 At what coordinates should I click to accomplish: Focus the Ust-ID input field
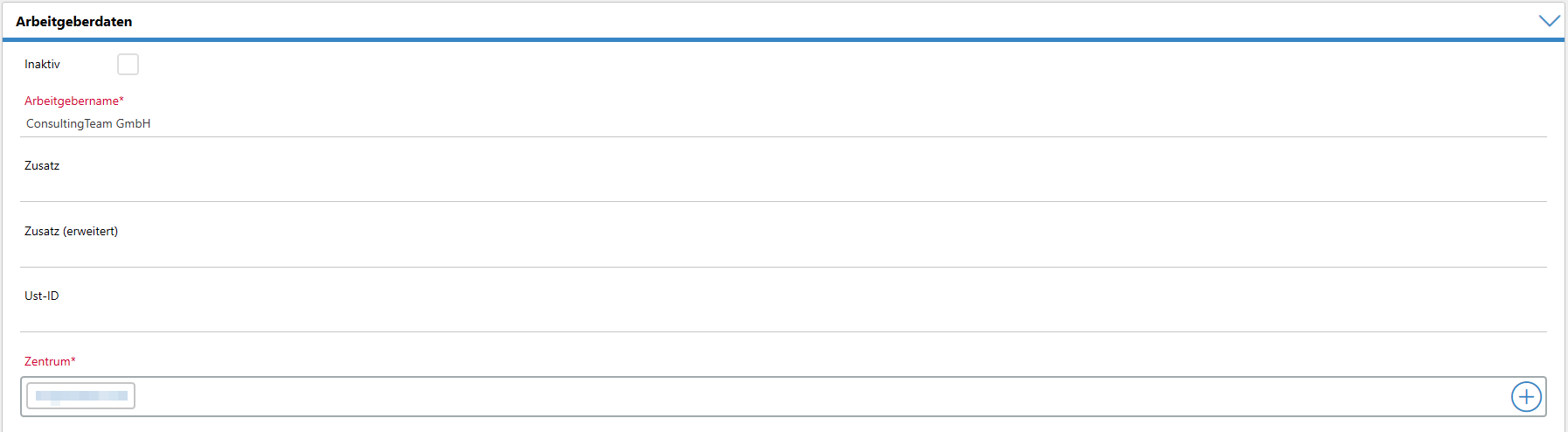783,319
